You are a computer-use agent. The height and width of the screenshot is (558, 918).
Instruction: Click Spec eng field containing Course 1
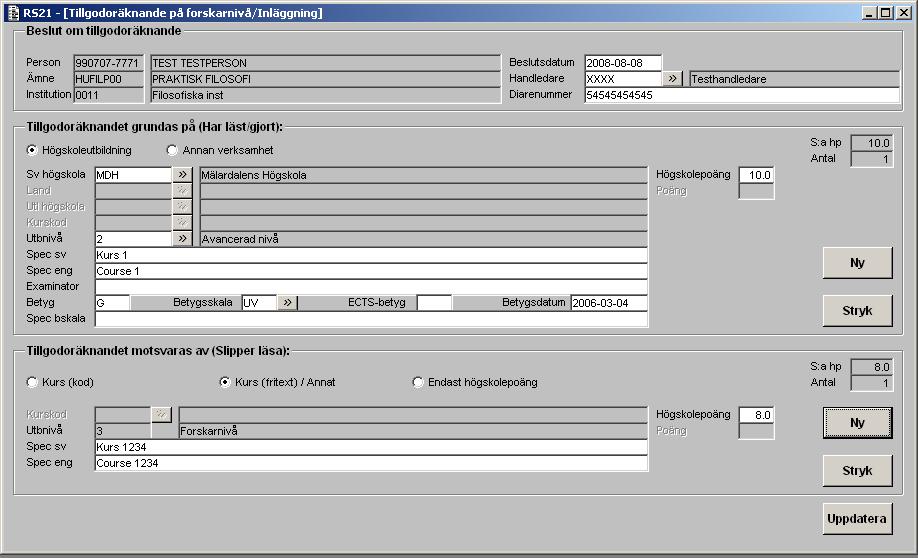pos(371,271)
